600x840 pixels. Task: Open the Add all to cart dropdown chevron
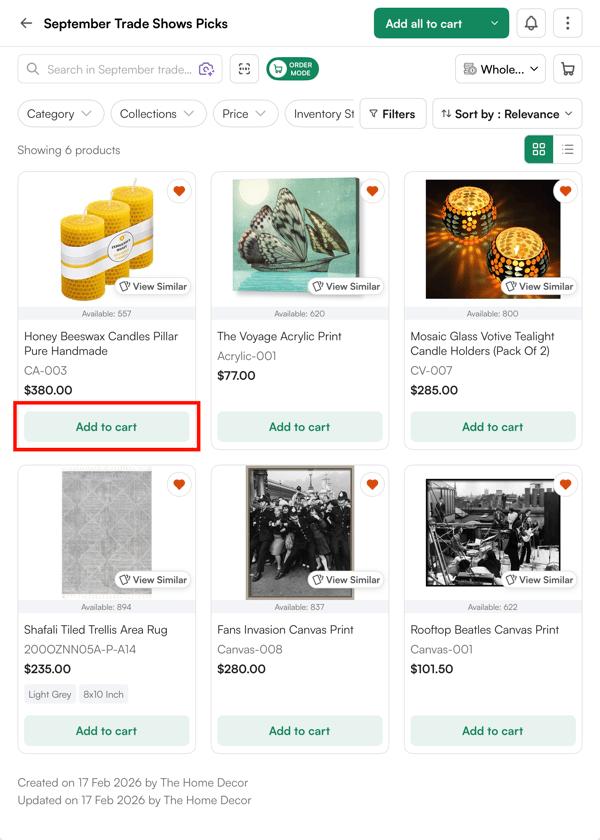click(x=493, y=22)
